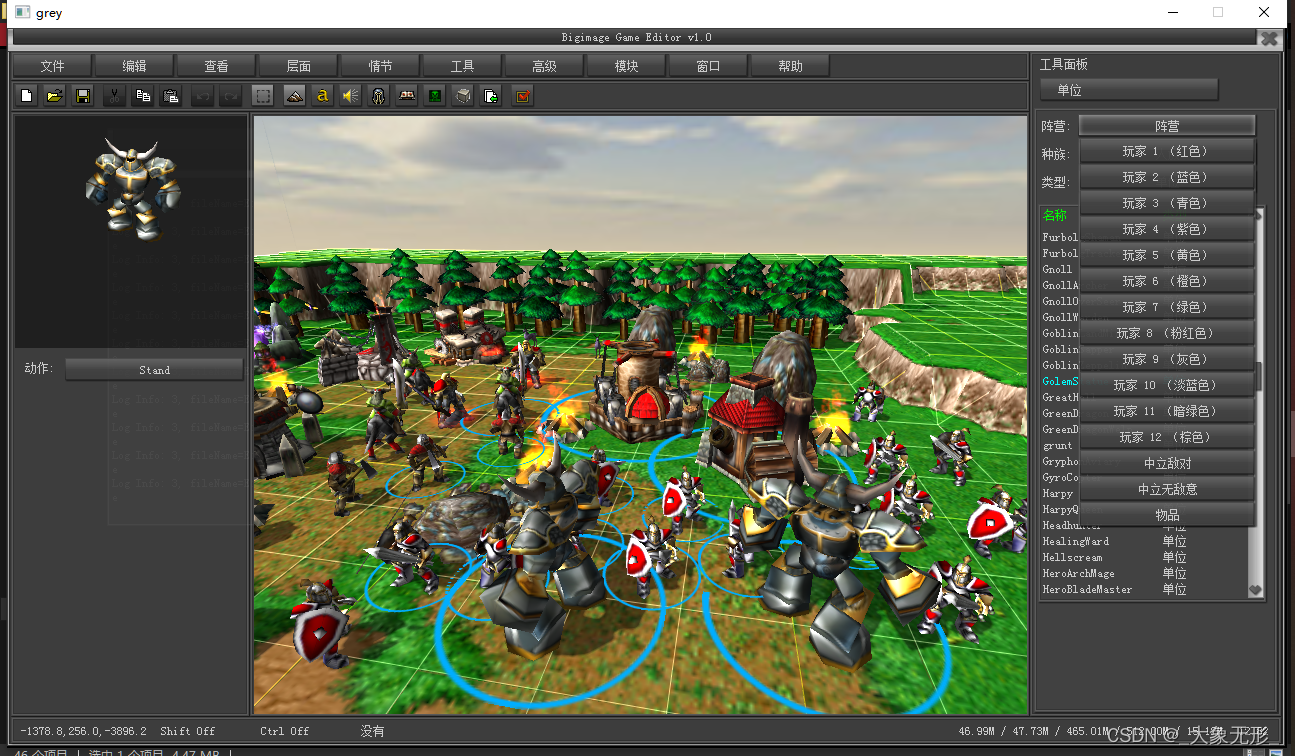Click the Undo arrow icon
The width and height of the screenshot is (1295, 756).
pyautogui.click(x=203, y=96)
